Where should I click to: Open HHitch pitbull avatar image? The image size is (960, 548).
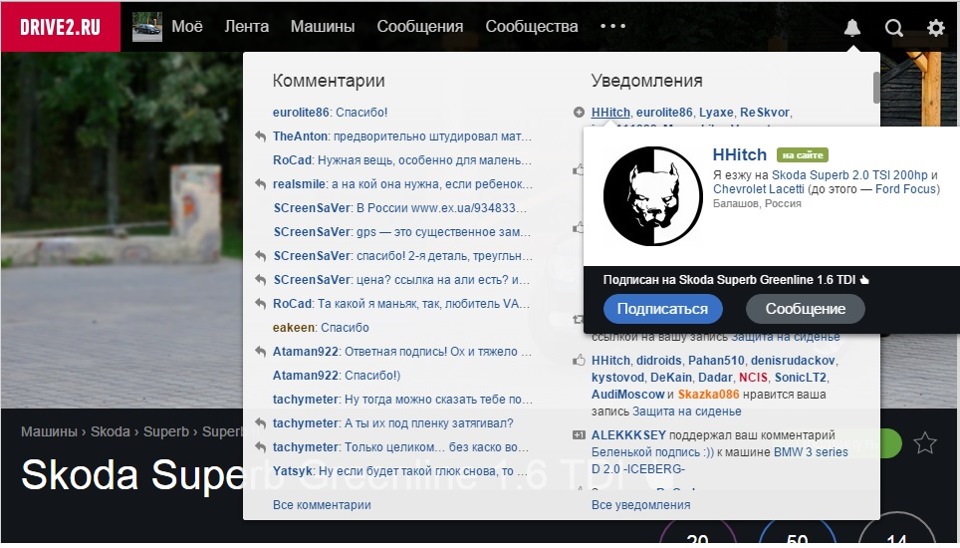653,196
